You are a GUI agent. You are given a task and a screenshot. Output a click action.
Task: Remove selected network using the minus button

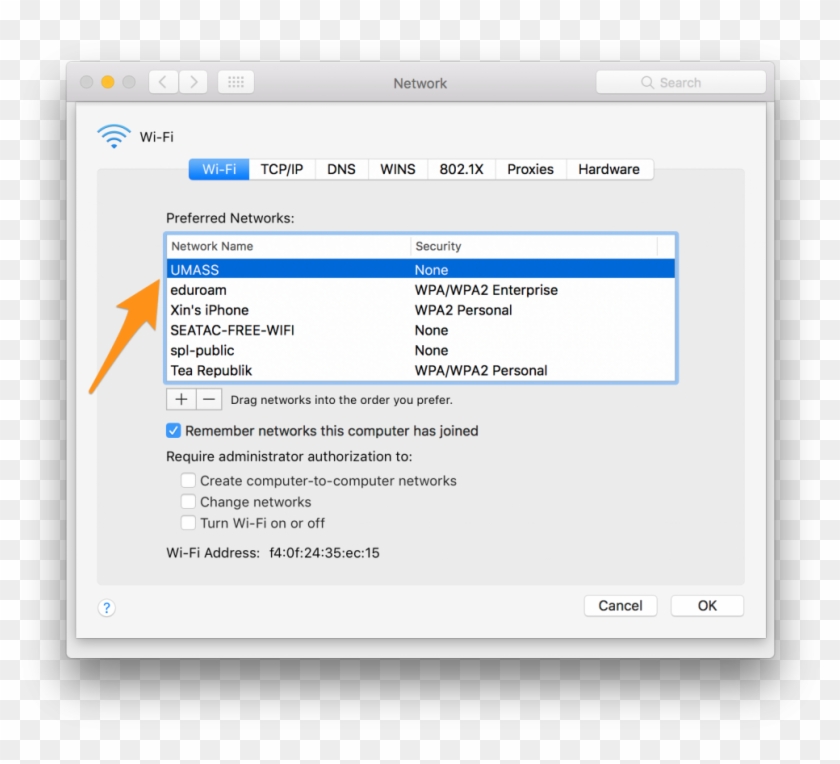coord(207,399)
